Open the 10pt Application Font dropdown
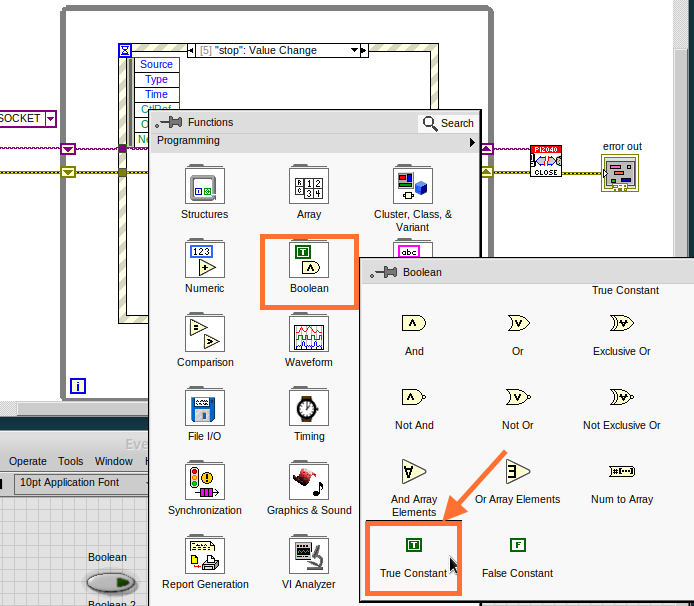Image resolution: width=694 pixels, height=606 pixels. click(82, 483)
